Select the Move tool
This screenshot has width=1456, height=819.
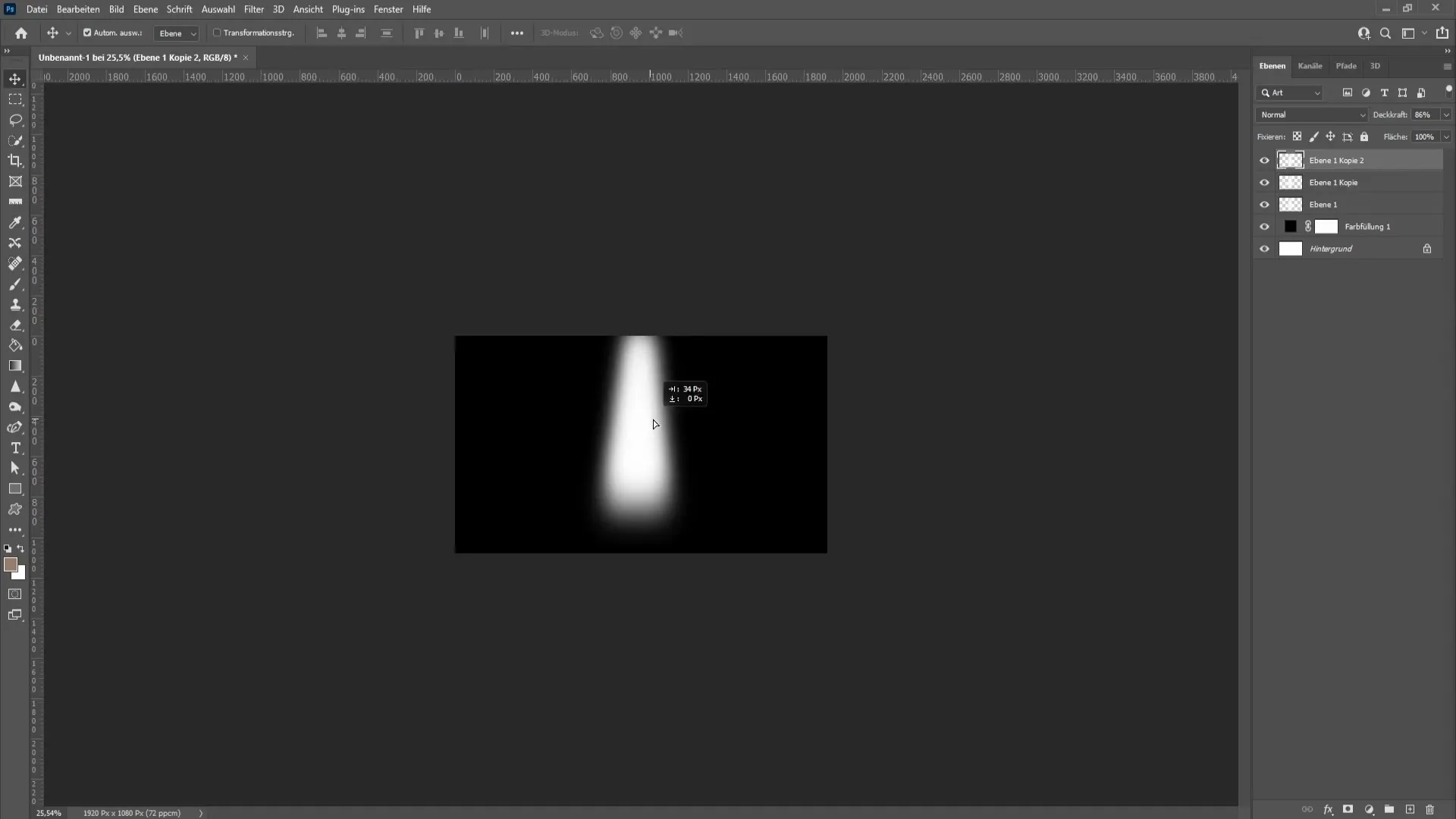(15, 79)
